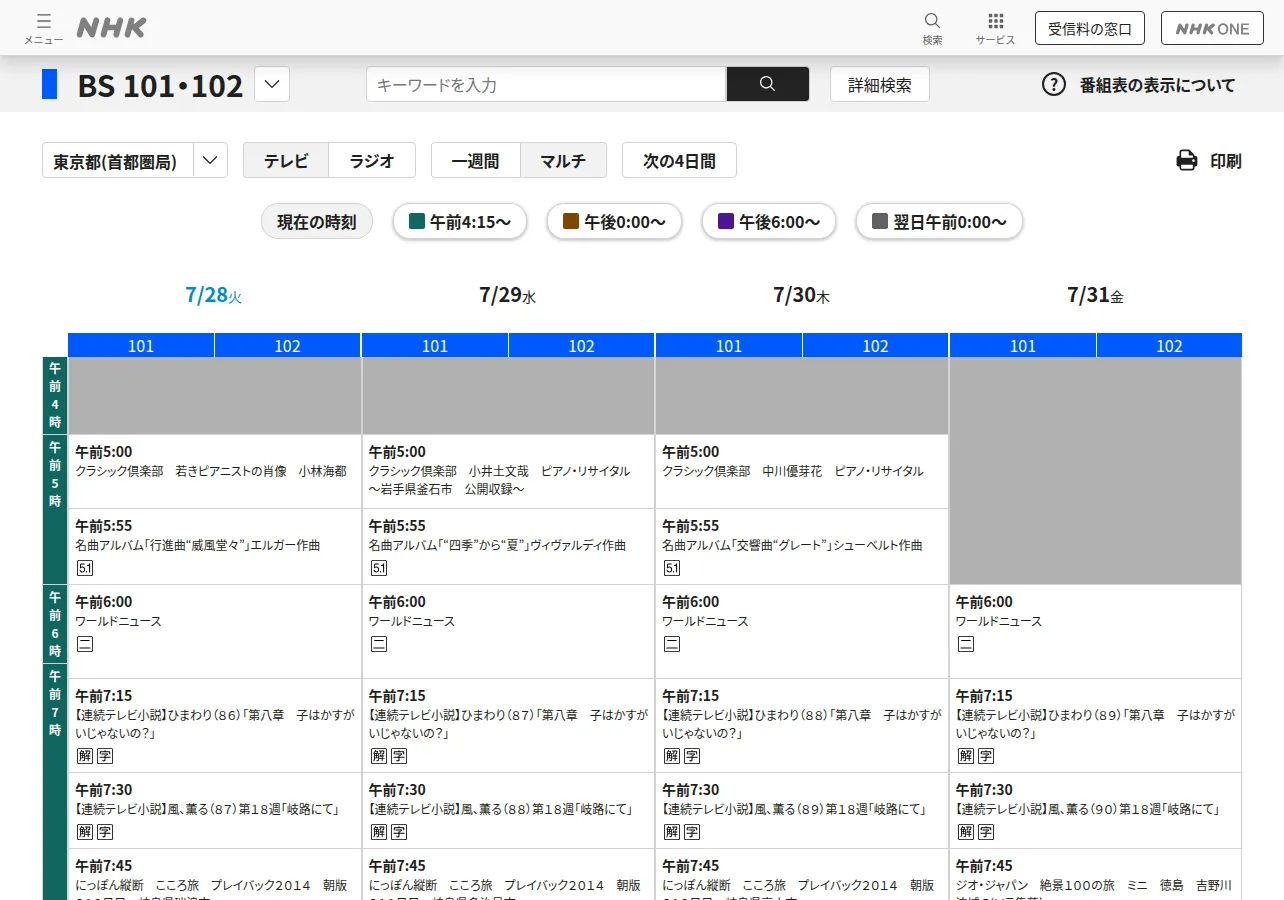Open the NHK ONE button
Screen dimensions: 1284x900
(x=1212, y=28)
